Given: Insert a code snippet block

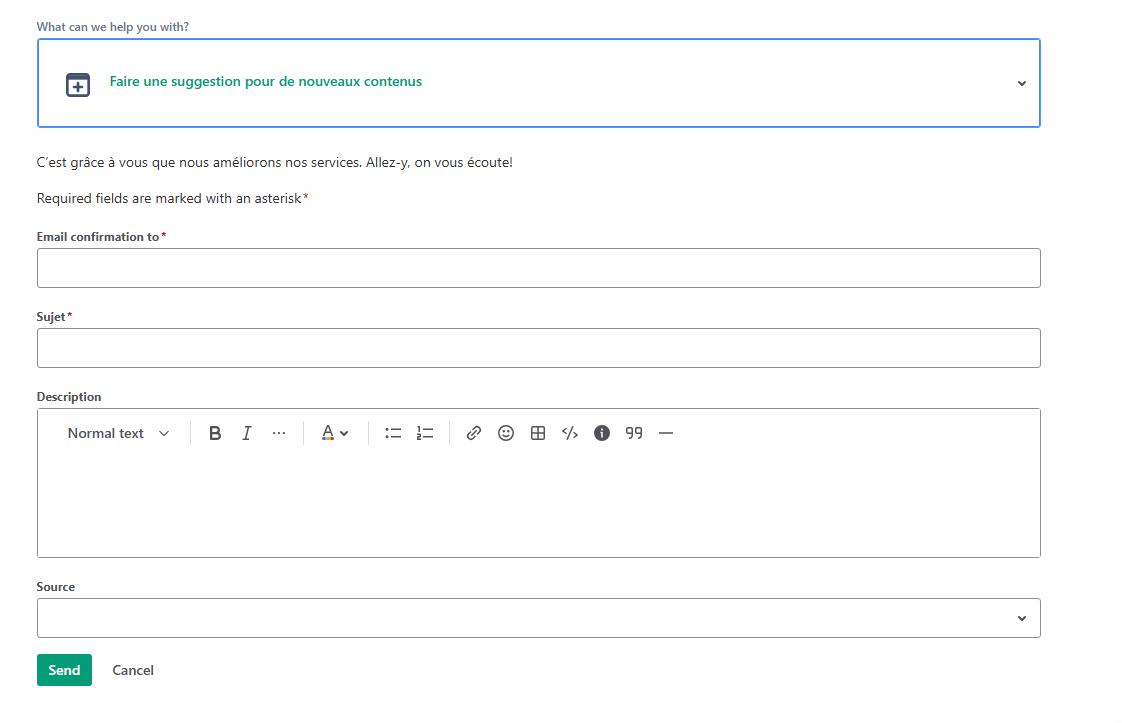Looking at the screenshot, I should pos(570,433).
